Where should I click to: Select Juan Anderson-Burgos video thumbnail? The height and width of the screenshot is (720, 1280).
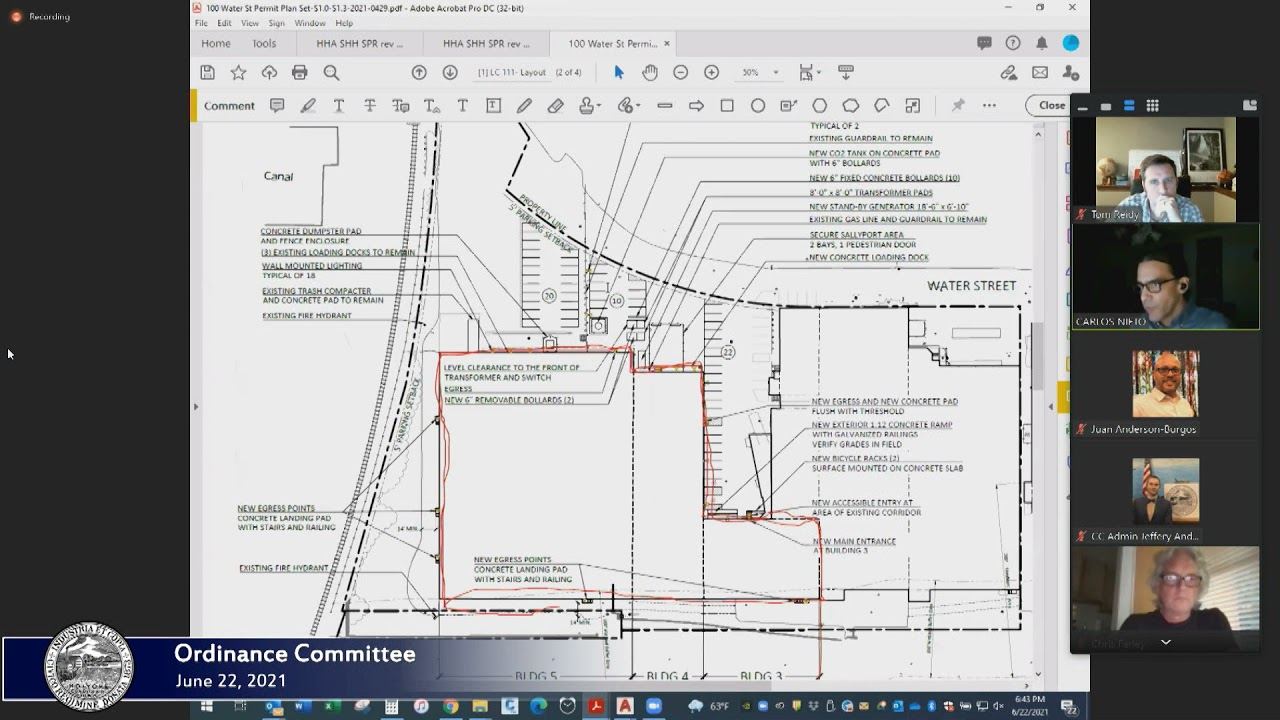pos(1166,383)
